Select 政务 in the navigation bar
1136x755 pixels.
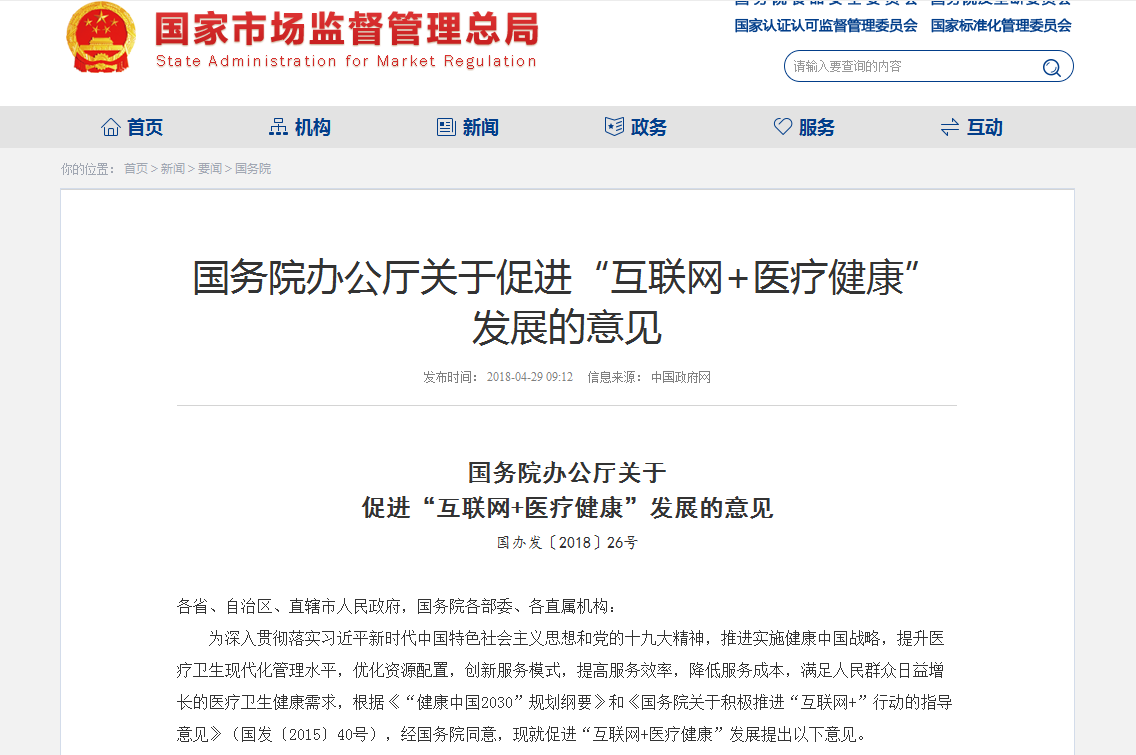click(648, 127)
